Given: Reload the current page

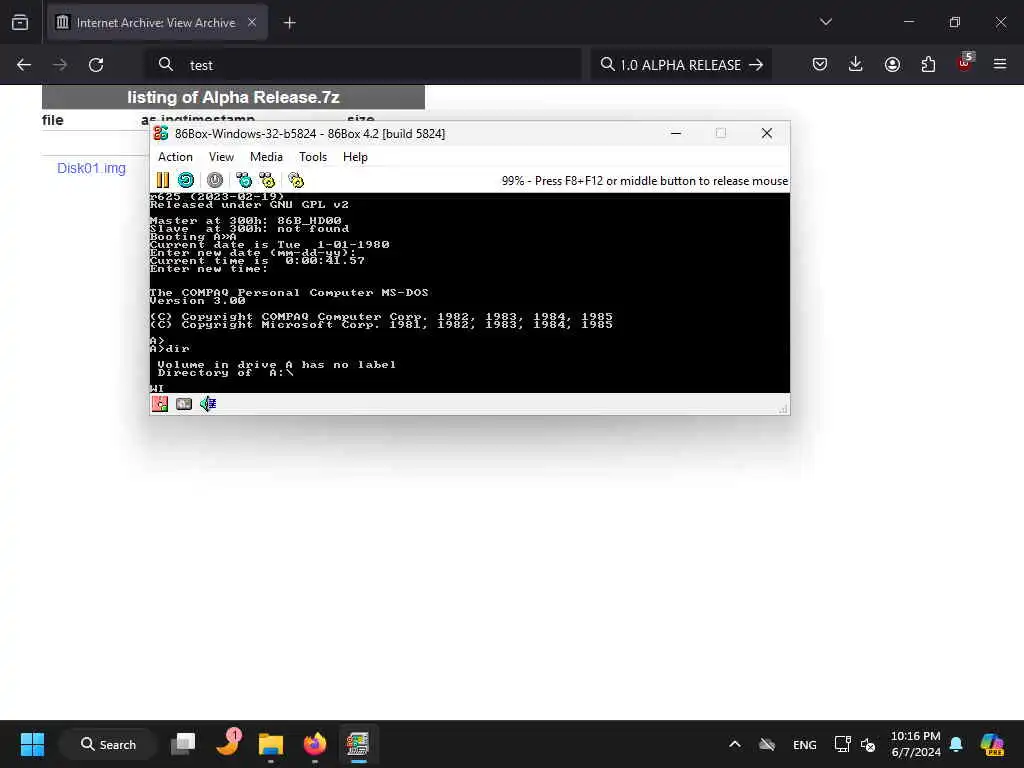Looking at the screenshot, I should point(96,65).
